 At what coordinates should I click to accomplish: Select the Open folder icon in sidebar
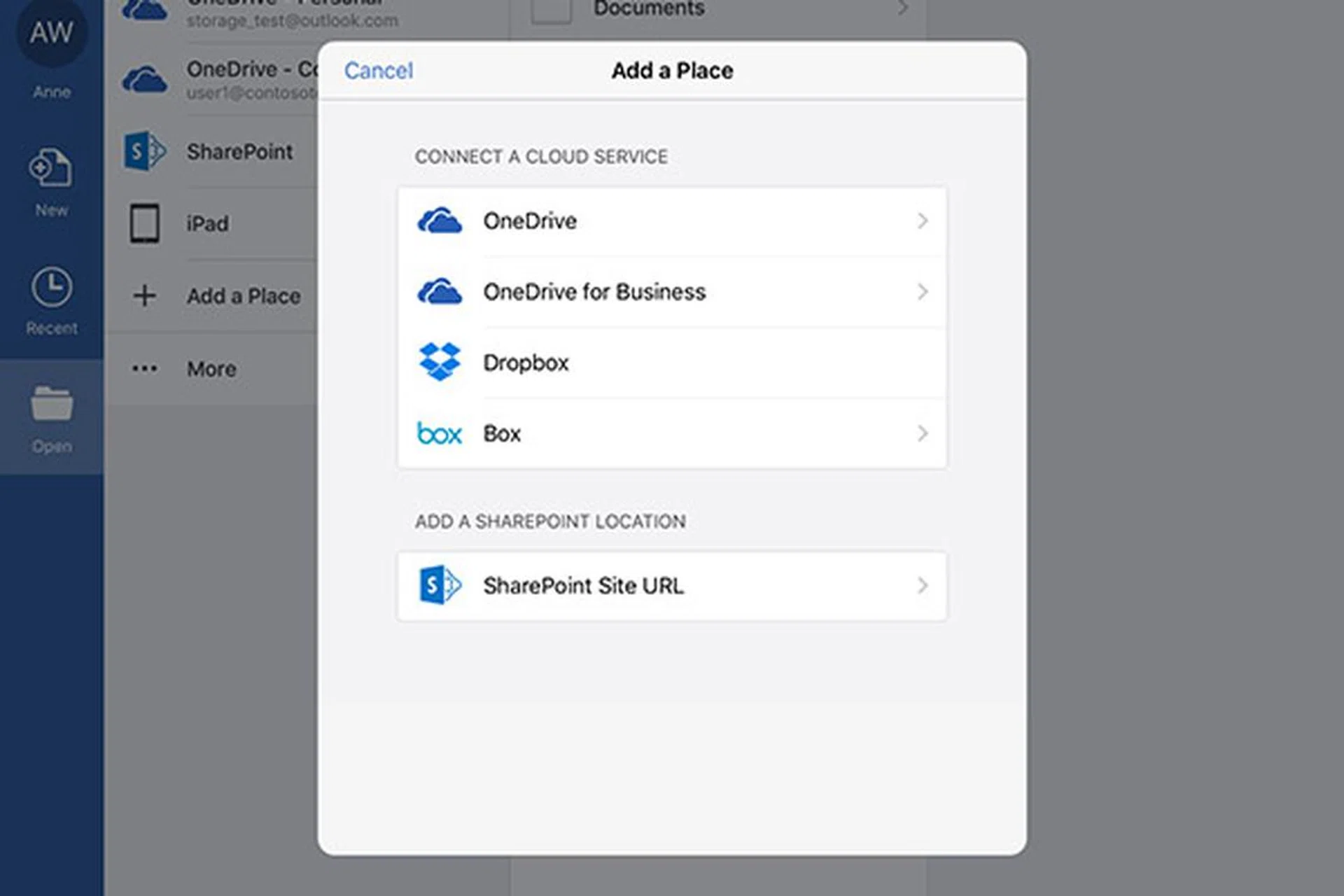click(x=51, y=405)
